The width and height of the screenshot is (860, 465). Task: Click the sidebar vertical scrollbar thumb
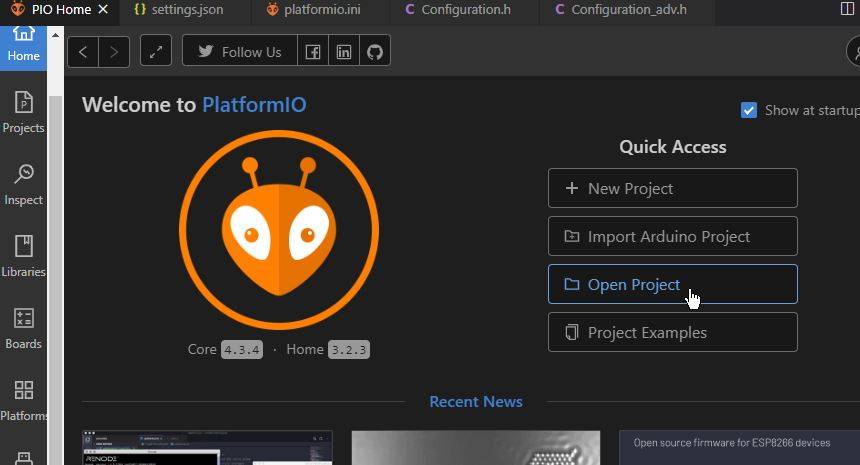coord(55,280)
